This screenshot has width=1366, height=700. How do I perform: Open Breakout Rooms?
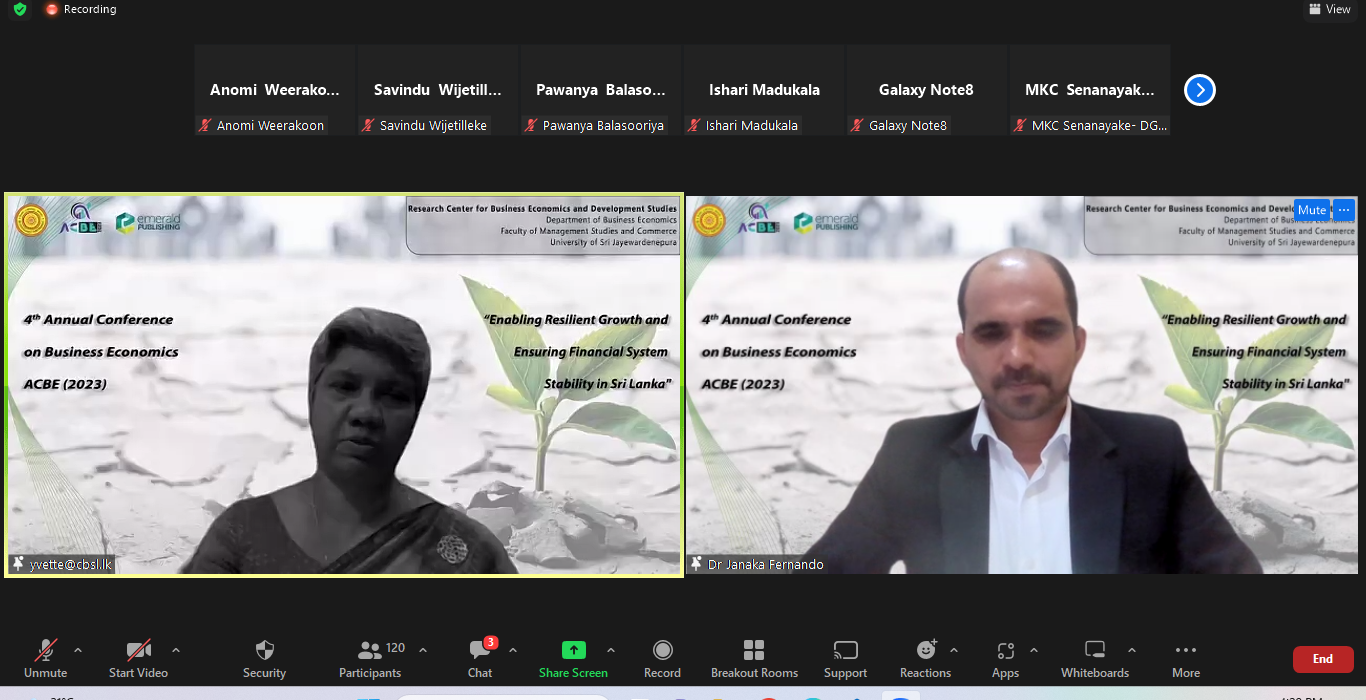[x=754, y=659]
